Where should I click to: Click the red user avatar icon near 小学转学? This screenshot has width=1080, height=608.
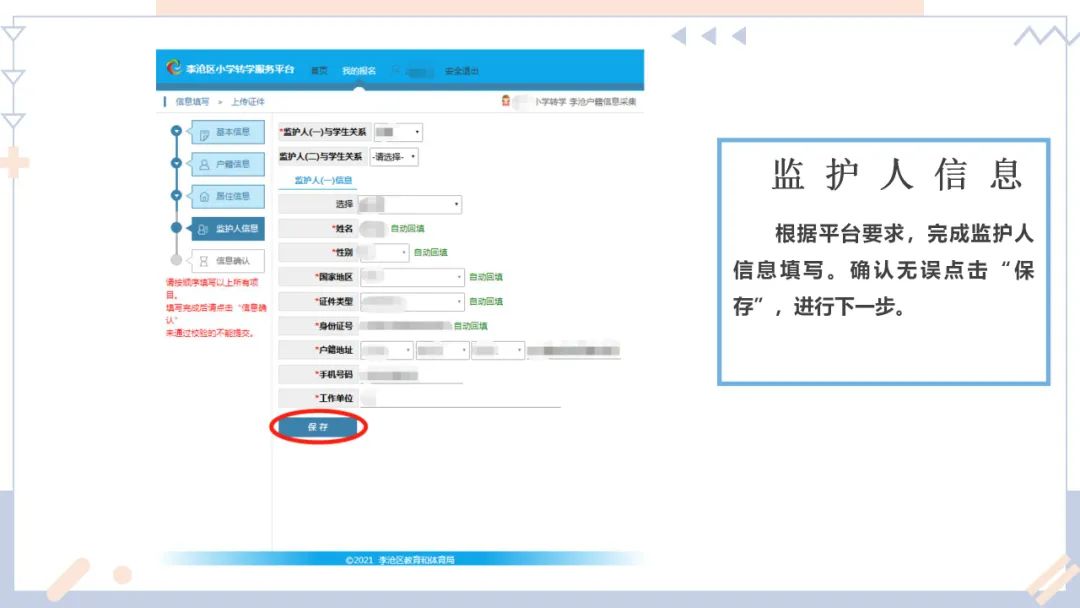click(505, 102)
